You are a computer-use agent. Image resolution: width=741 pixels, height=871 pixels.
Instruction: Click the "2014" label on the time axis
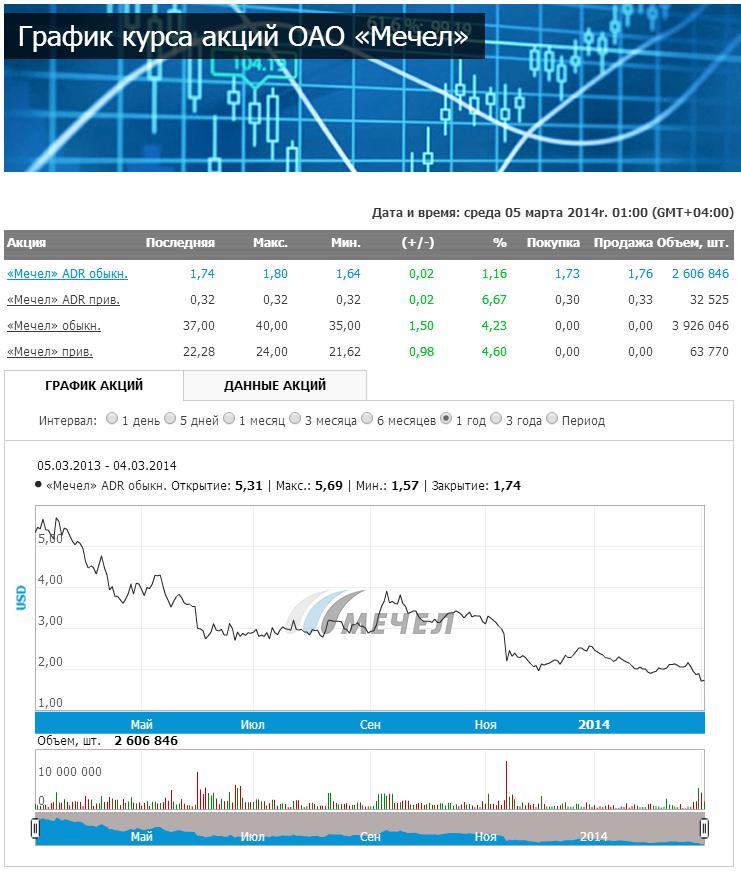tap(593, 724)
